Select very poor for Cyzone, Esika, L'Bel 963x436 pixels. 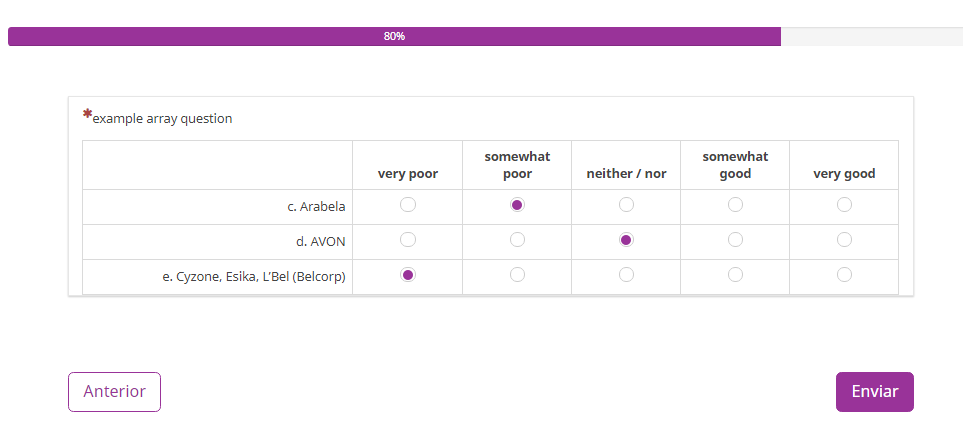click(408, 274)
